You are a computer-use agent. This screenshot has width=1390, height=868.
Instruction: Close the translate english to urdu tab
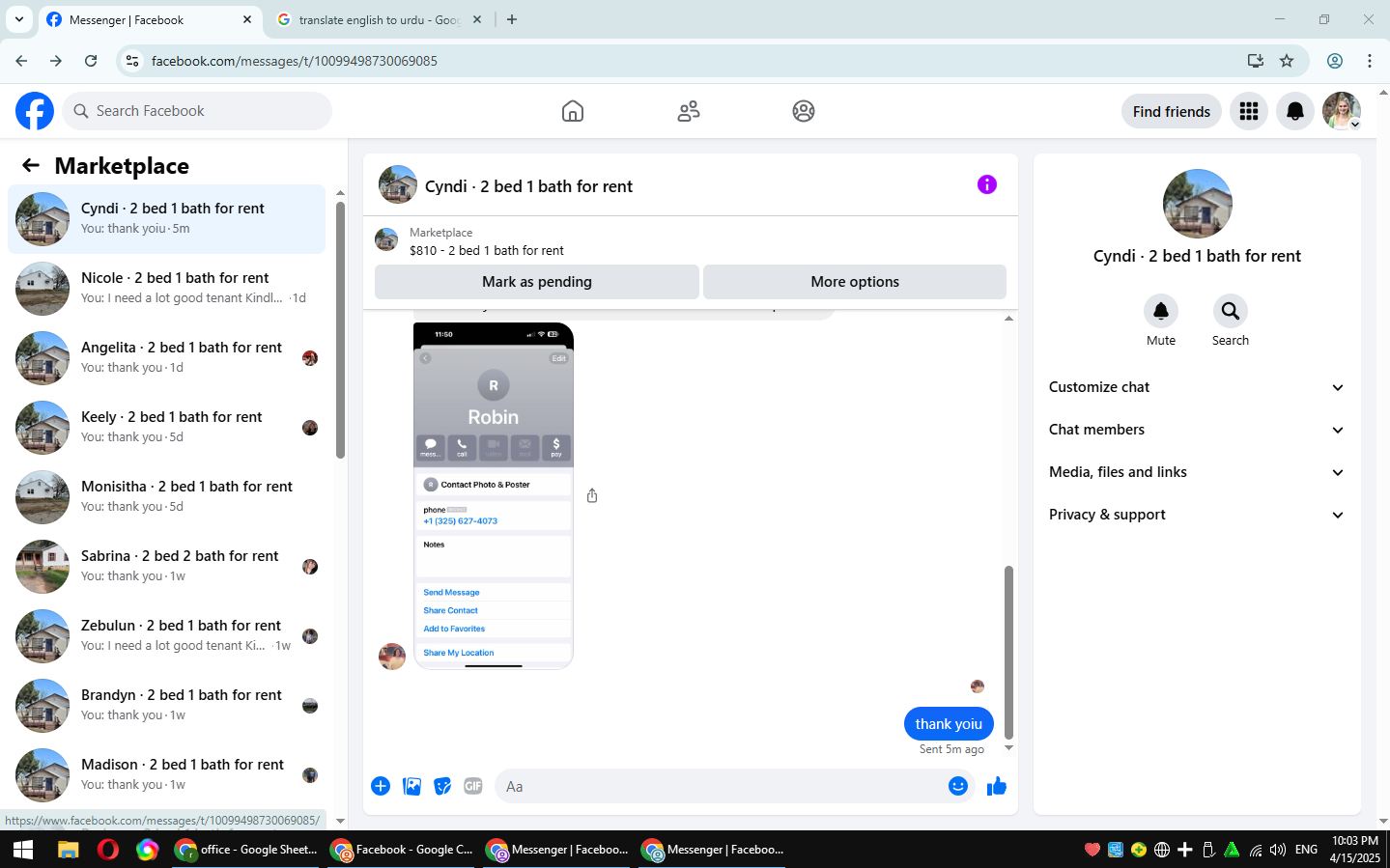pos(477,19)
